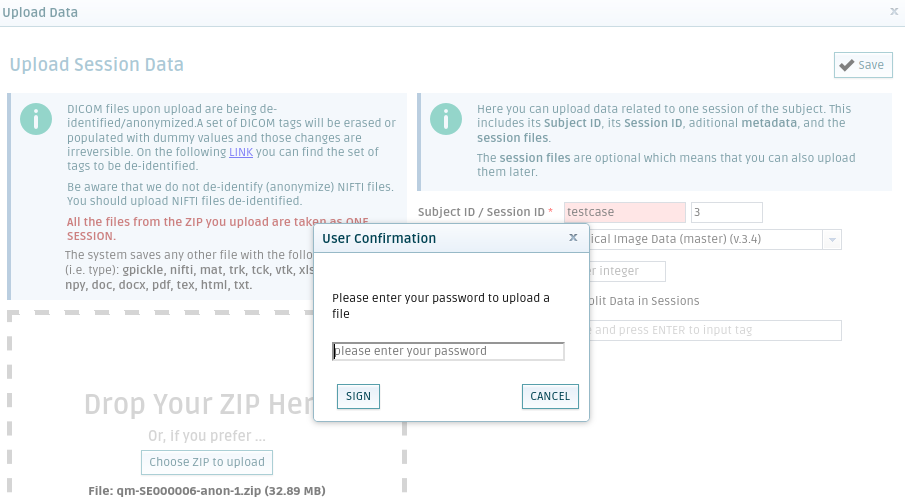Click the SIGN button
Viewport: 905px width, 503px height.
(x=358, y=396)
